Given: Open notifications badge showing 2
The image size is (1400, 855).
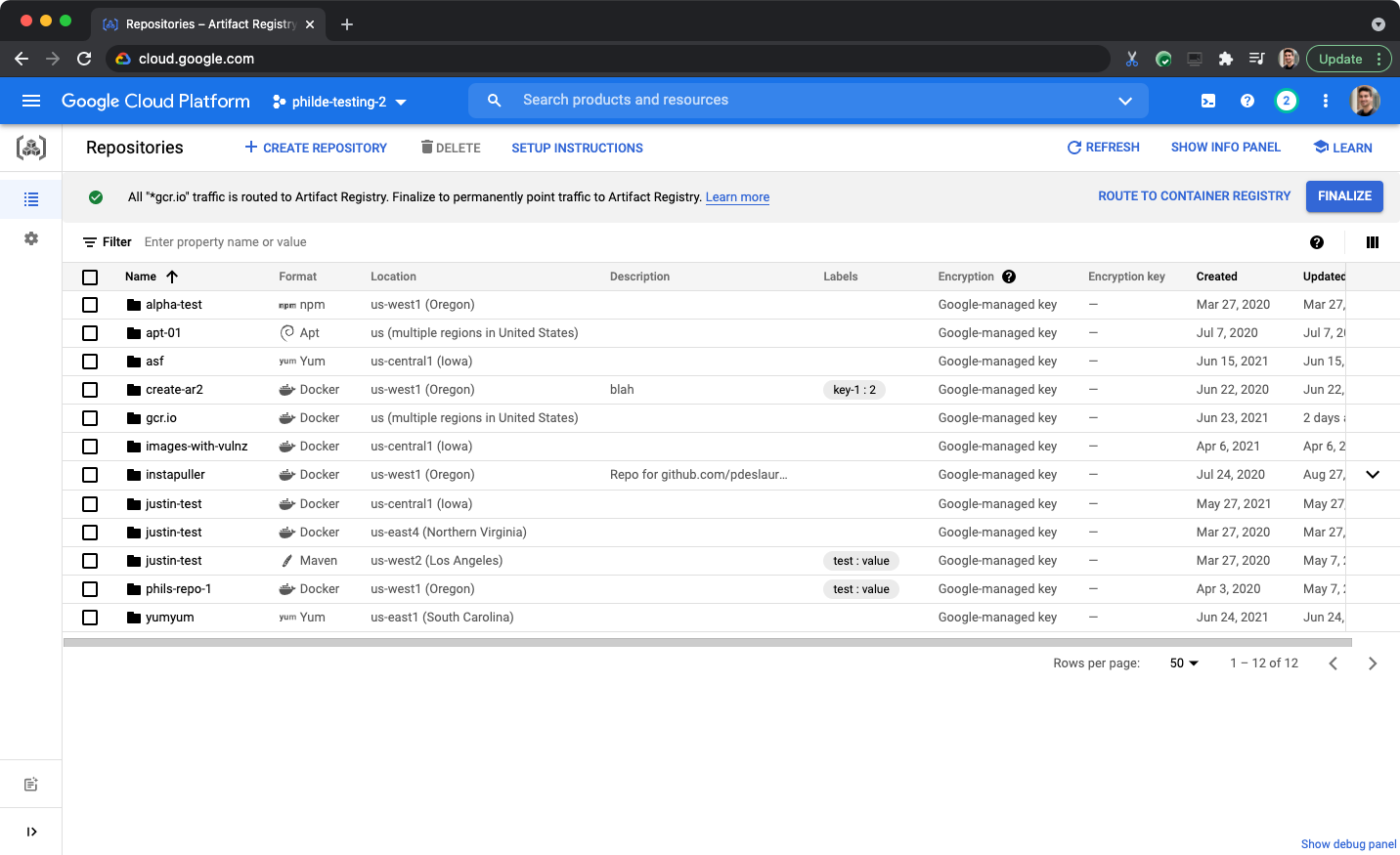Looking at the screenshot, I should pyautogui.click(x=1287, y=101).
